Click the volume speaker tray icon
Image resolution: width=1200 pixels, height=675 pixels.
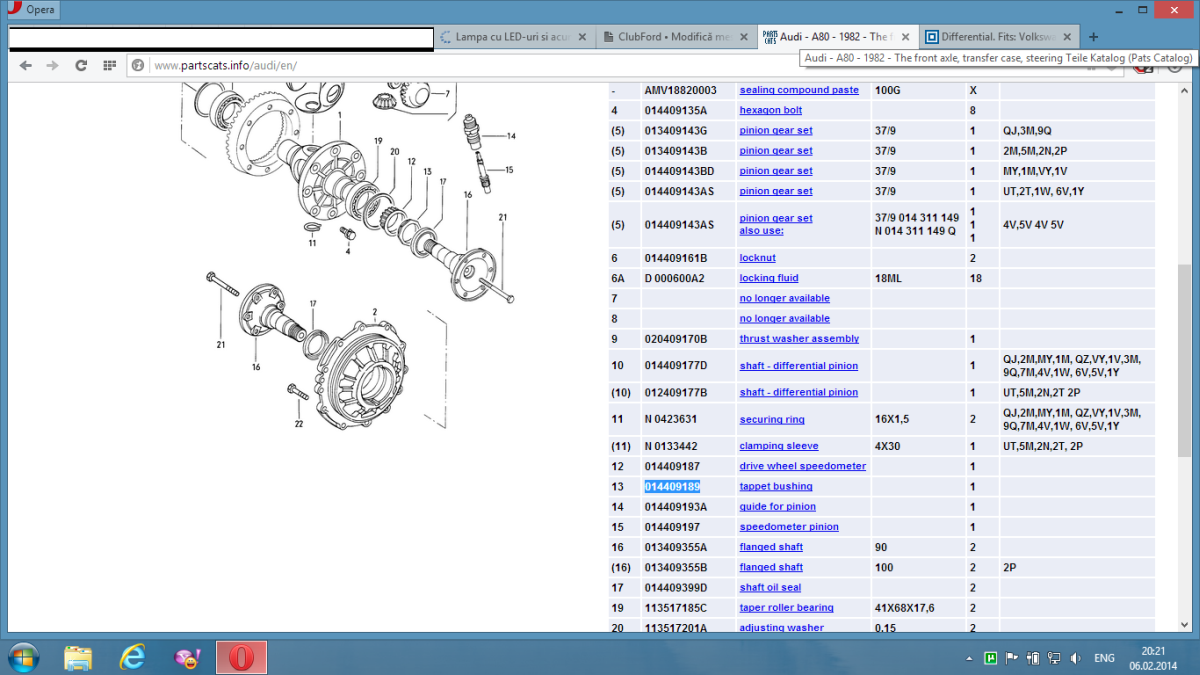[1073, 658]
